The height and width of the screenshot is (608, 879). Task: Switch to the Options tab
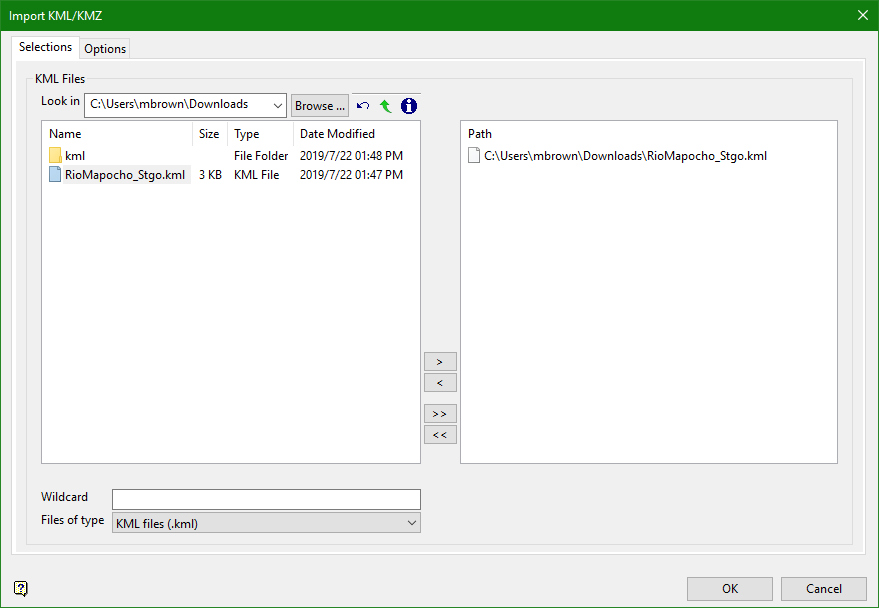click(105, 49)
